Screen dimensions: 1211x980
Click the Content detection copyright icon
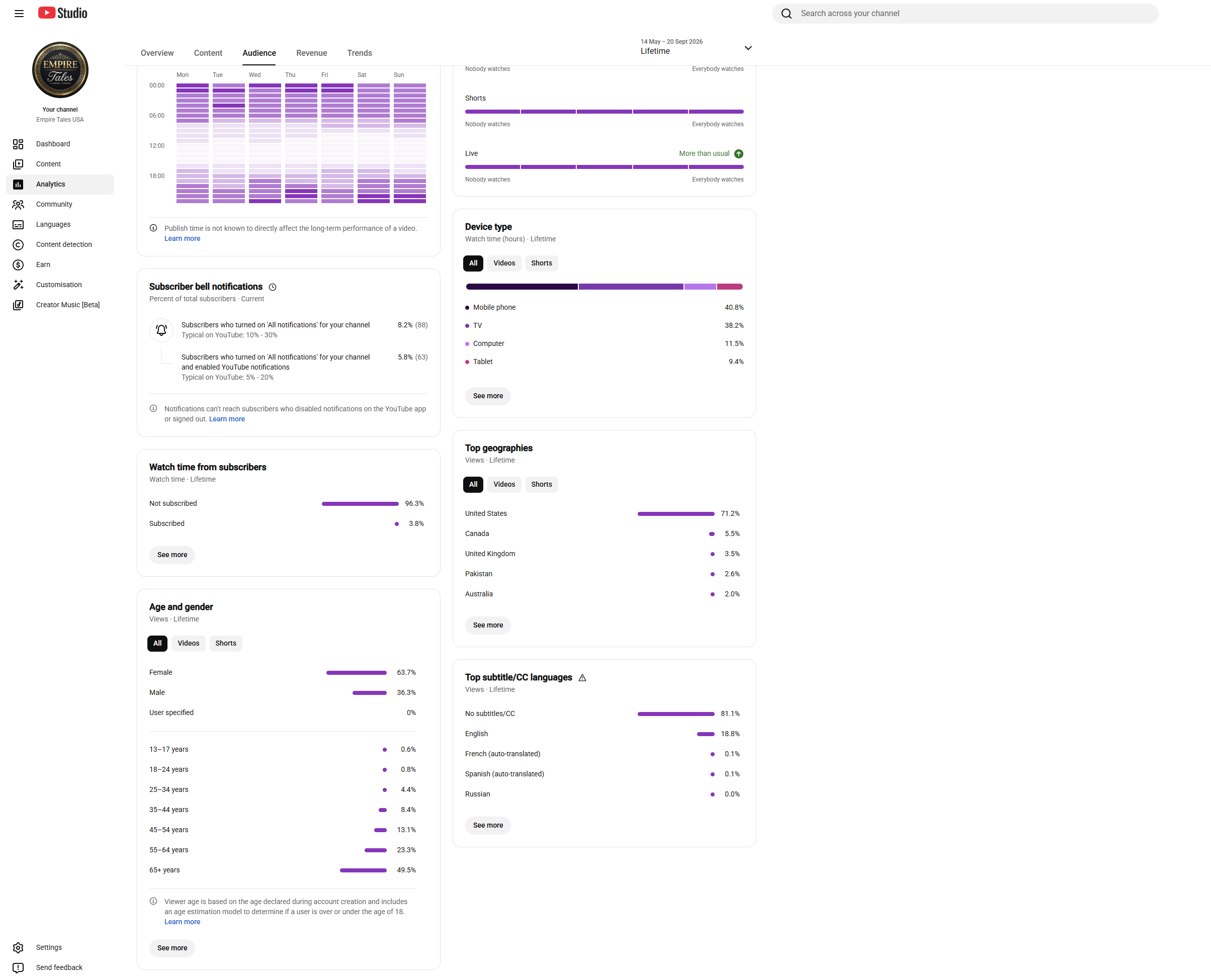click(x=18, y=244)
